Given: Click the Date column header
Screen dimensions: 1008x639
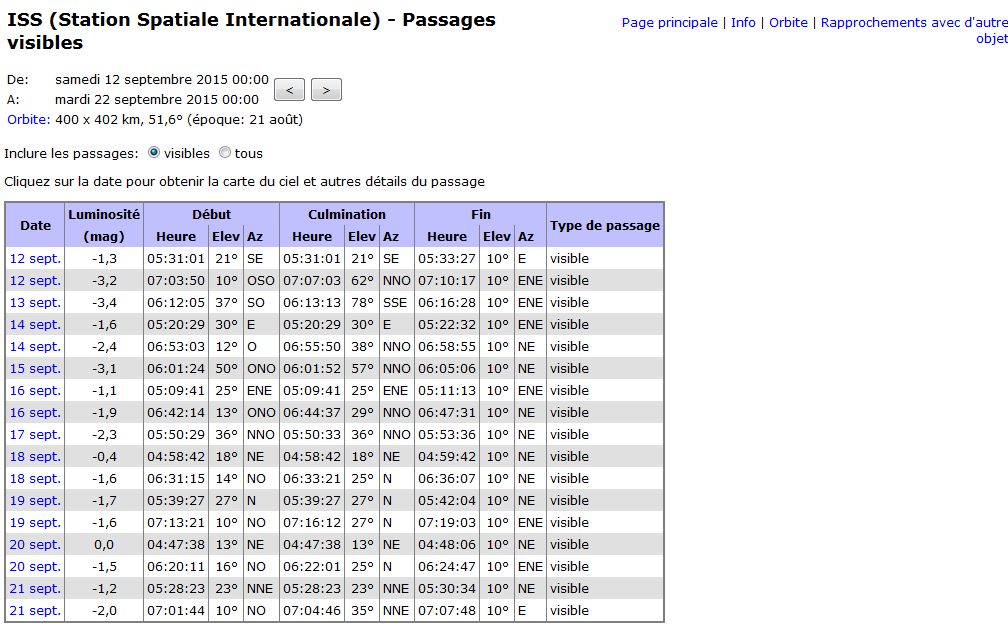Looking at the screenshot, I should 35,226.
